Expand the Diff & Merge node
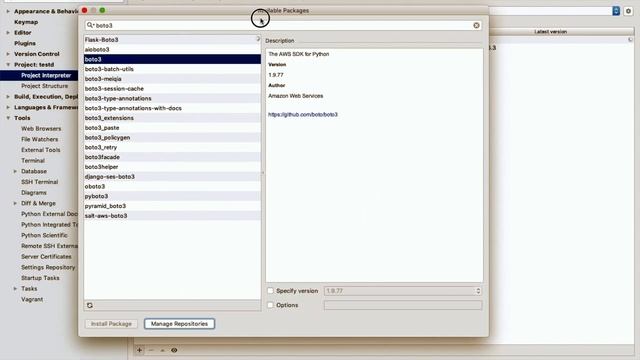640x360 pixels. click(15, 203)
